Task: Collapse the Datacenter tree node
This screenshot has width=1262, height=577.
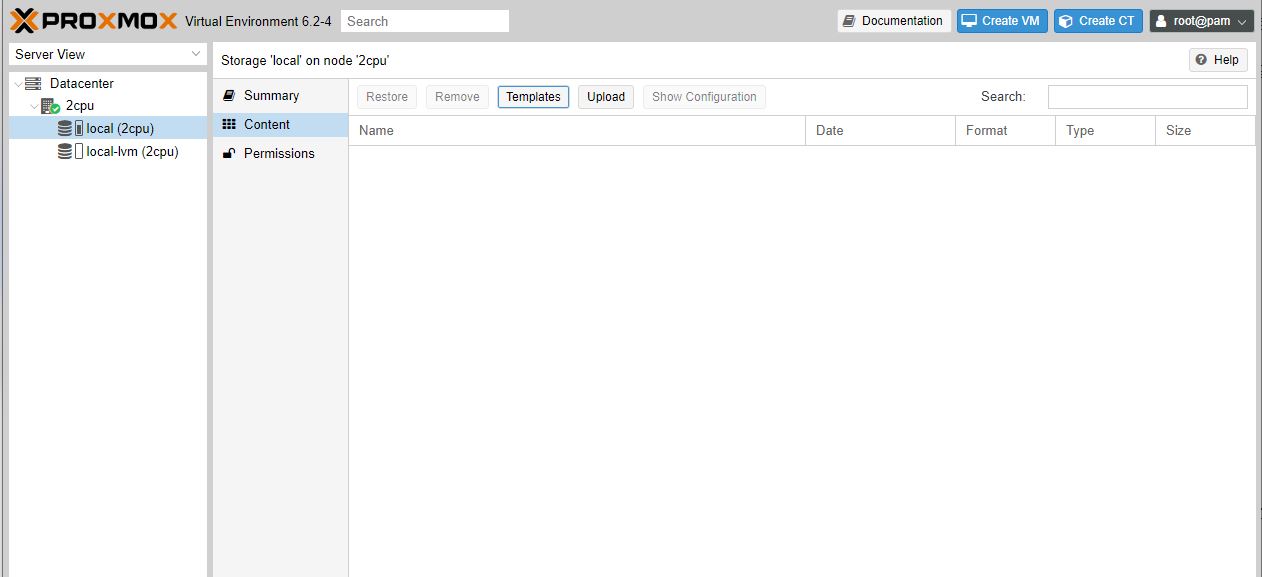Action: [18, 84]
